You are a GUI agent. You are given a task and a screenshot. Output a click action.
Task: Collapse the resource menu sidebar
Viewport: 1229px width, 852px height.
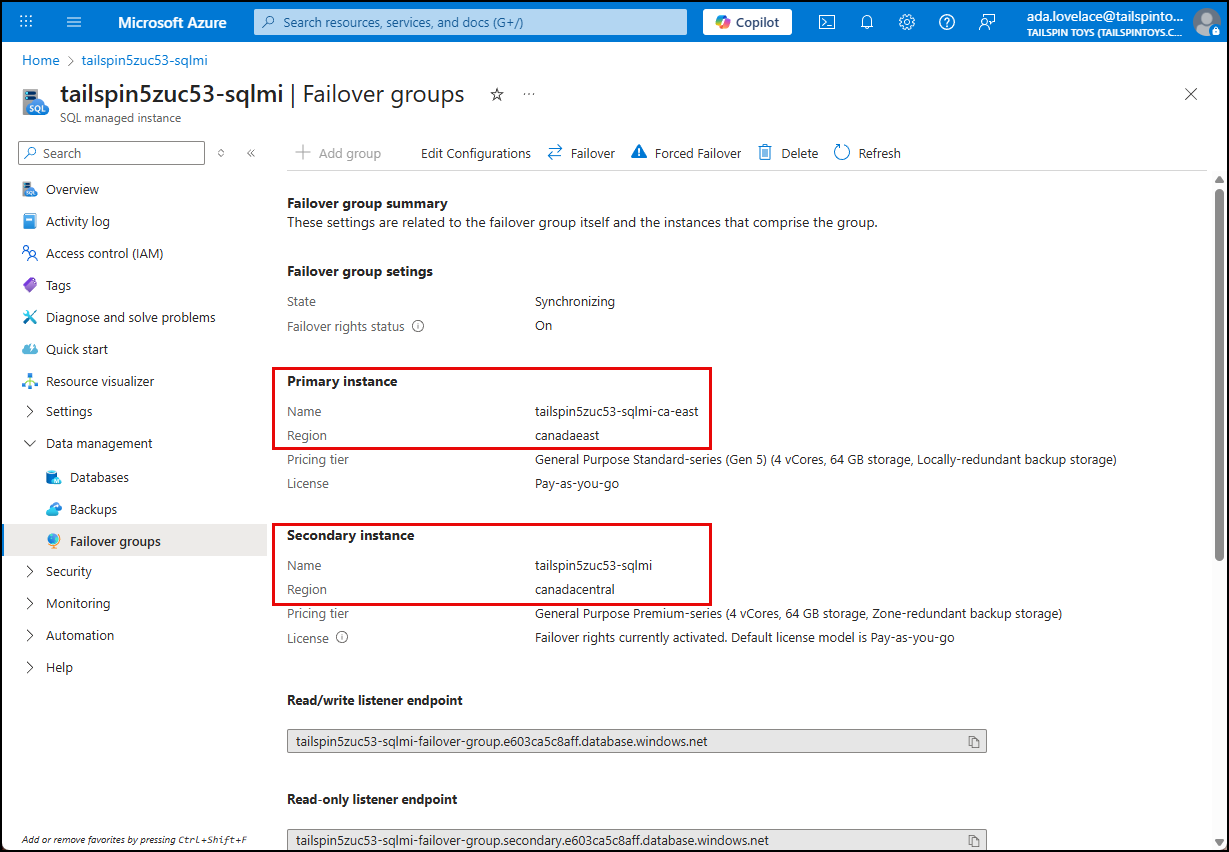point(251,153)
